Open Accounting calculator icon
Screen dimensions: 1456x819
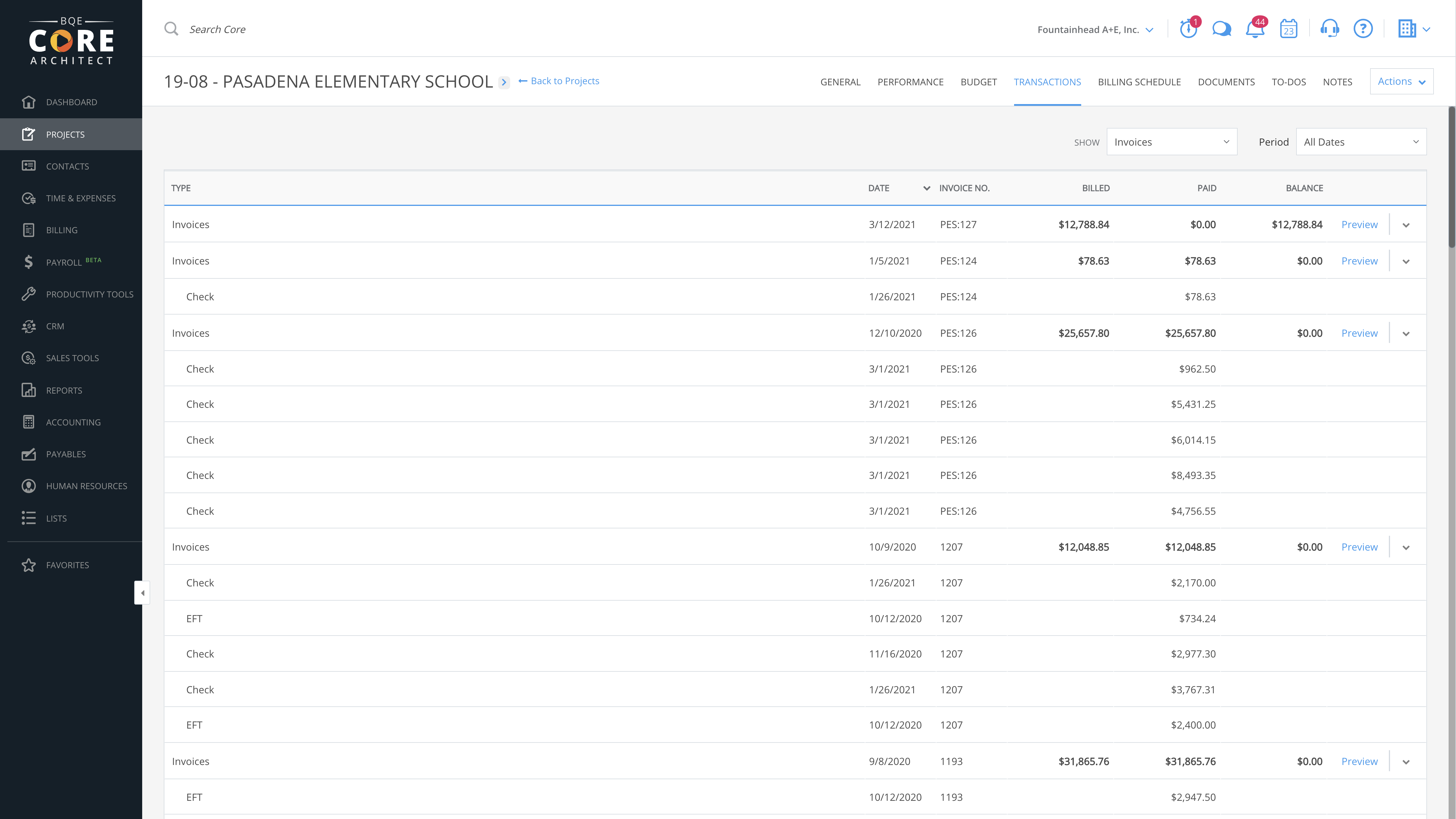[x=29, y=422]
